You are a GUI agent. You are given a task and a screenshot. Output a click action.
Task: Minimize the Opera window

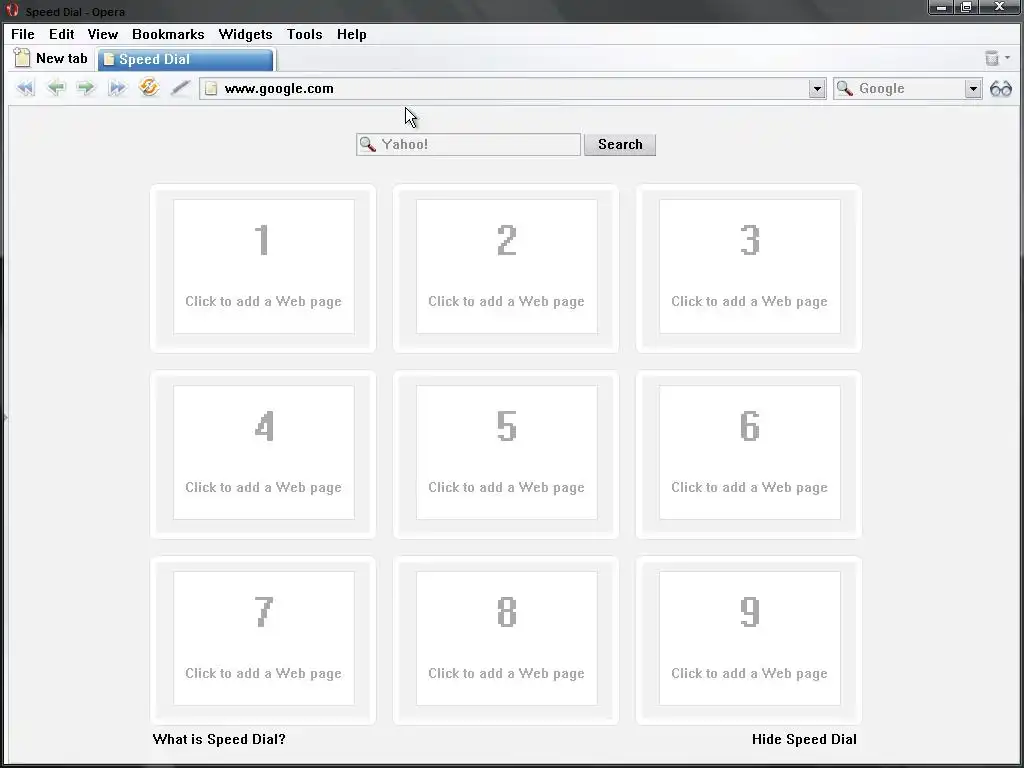coord(941,7)
